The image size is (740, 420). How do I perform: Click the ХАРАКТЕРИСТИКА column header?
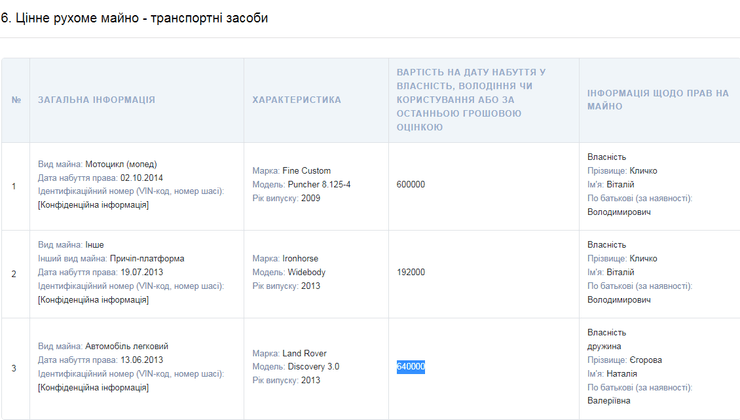(x=296, y=100)
